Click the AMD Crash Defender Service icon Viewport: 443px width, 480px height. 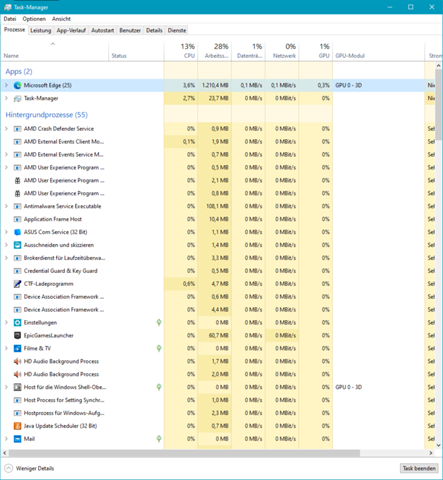point(17,129)
